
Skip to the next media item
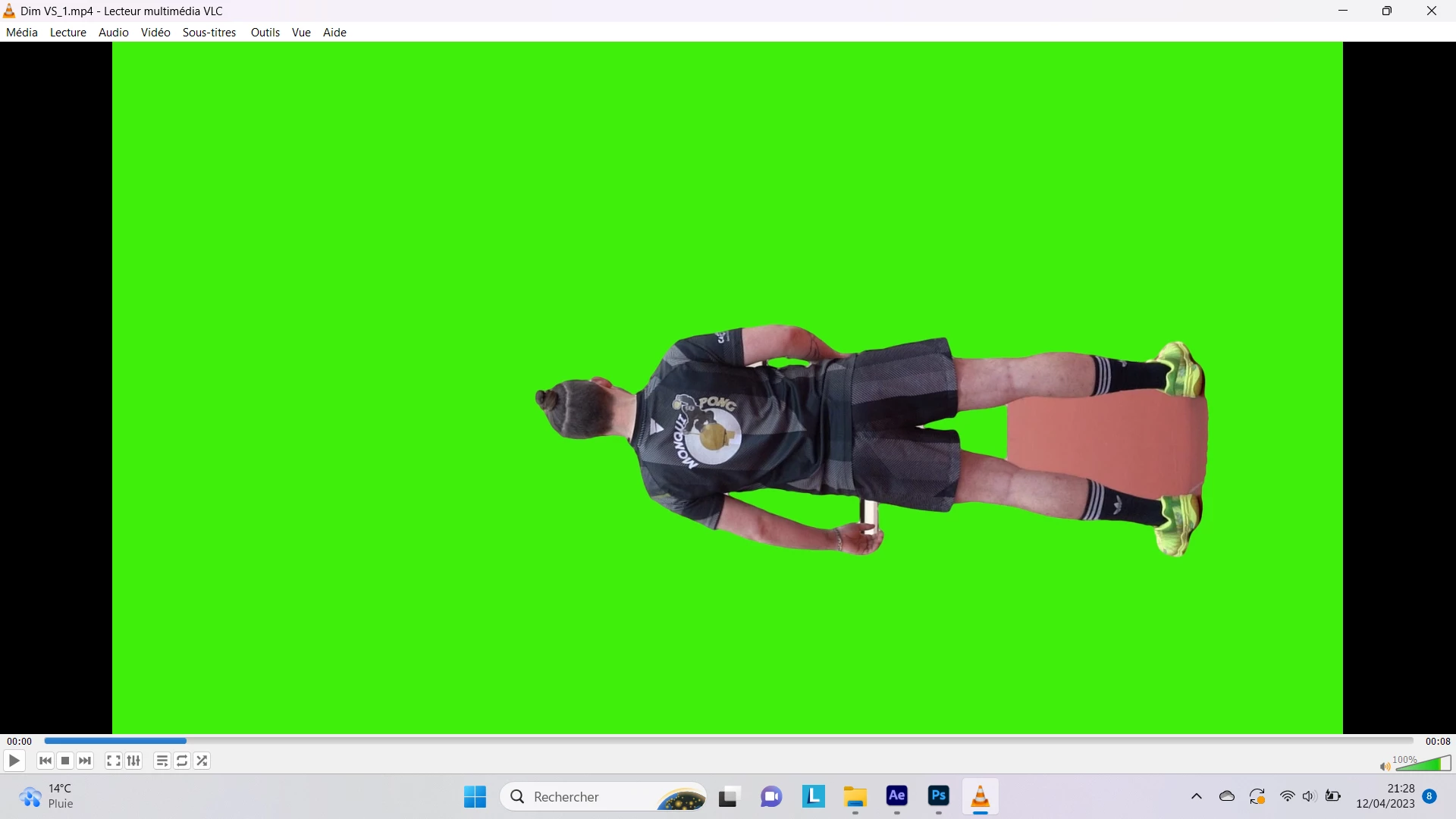coord(85,761)
